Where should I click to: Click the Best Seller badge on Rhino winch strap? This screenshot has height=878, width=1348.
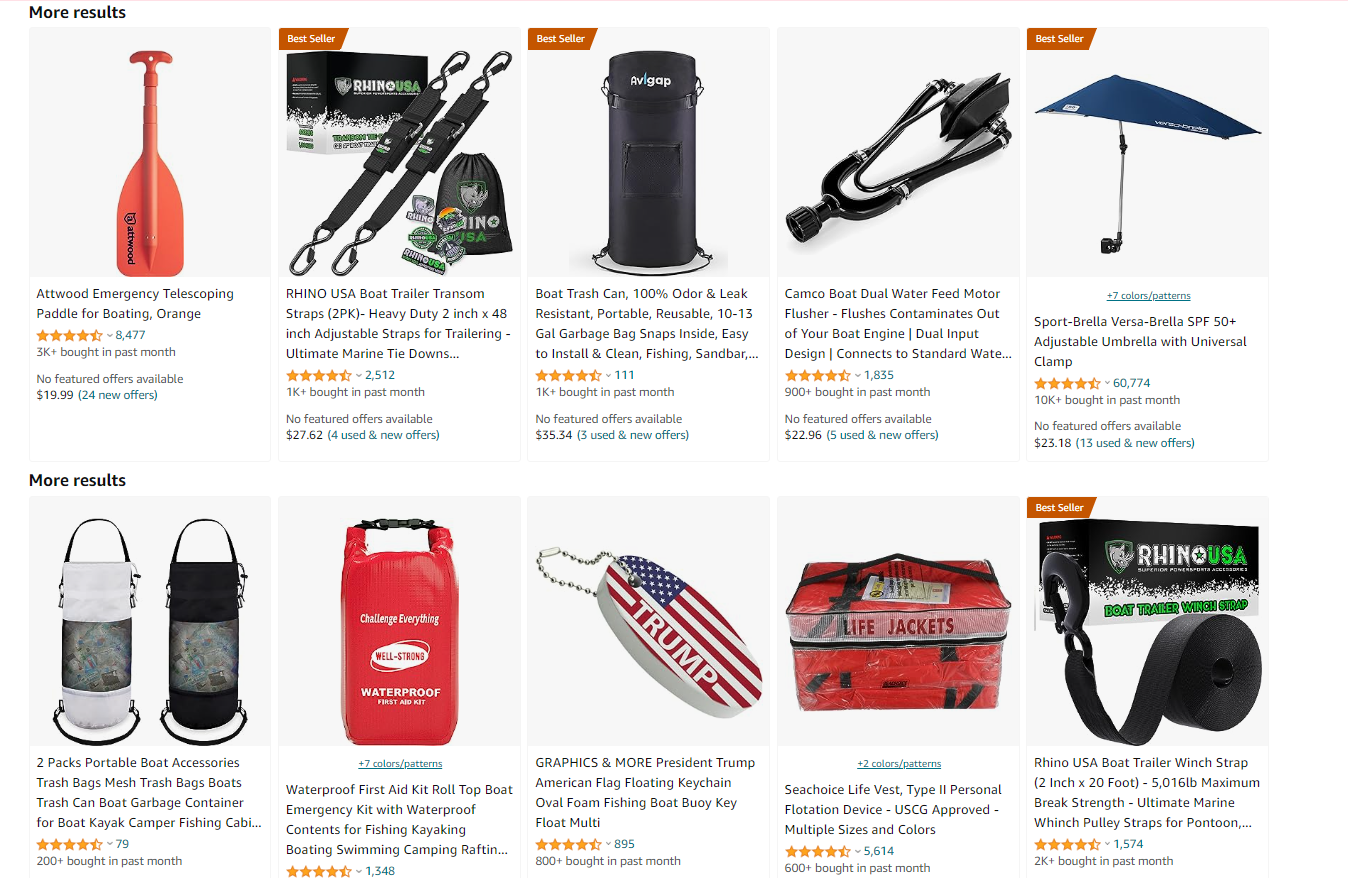click(1060, 508)
